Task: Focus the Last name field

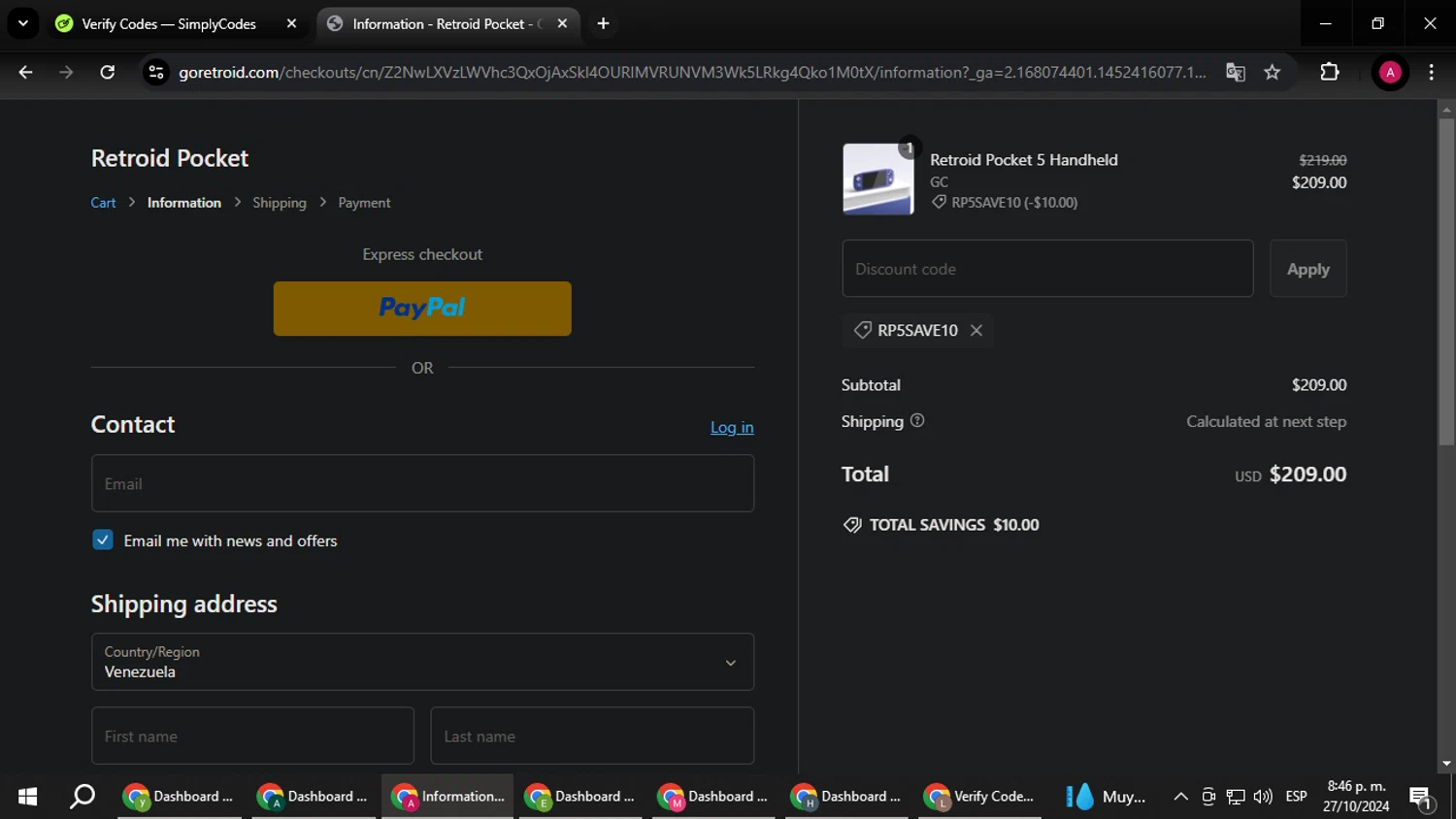Action: click(x=592, y=736)
